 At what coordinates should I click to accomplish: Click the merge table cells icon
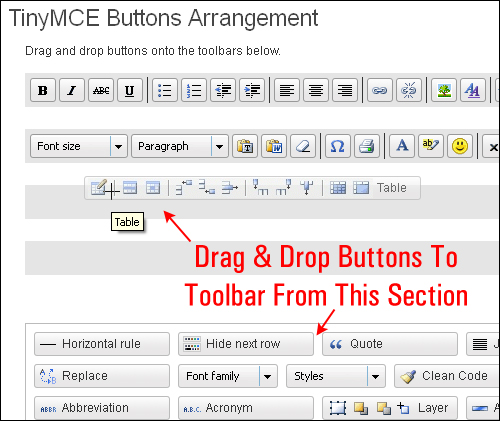pyautogui.click(x=361, y=188)
